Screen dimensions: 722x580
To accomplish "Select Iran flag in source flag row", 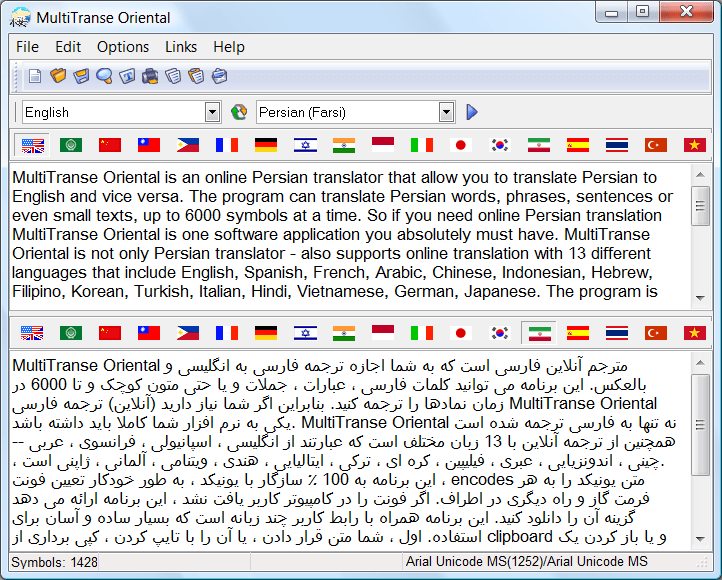I will tap(539, 145).
